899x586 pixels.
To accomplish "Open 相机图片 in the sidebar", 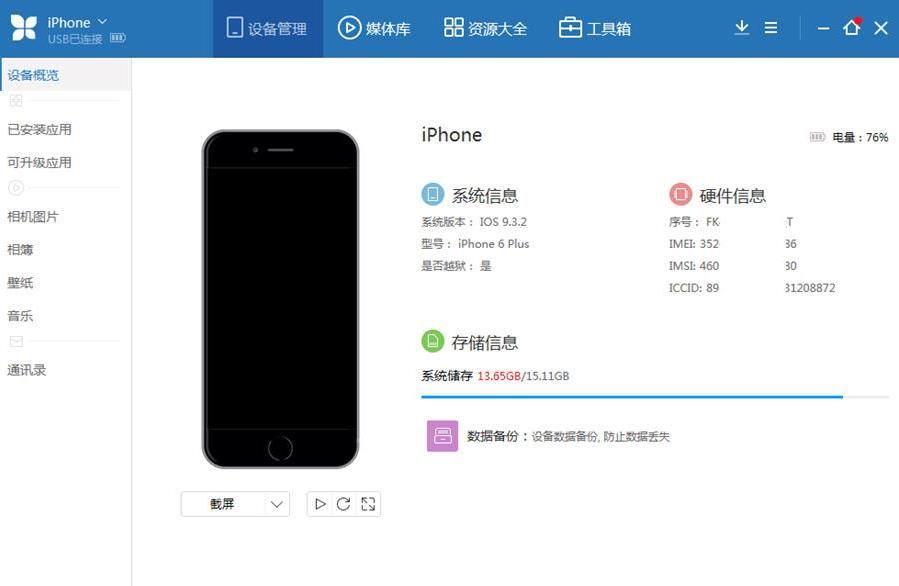I will [x=33, y=217].
